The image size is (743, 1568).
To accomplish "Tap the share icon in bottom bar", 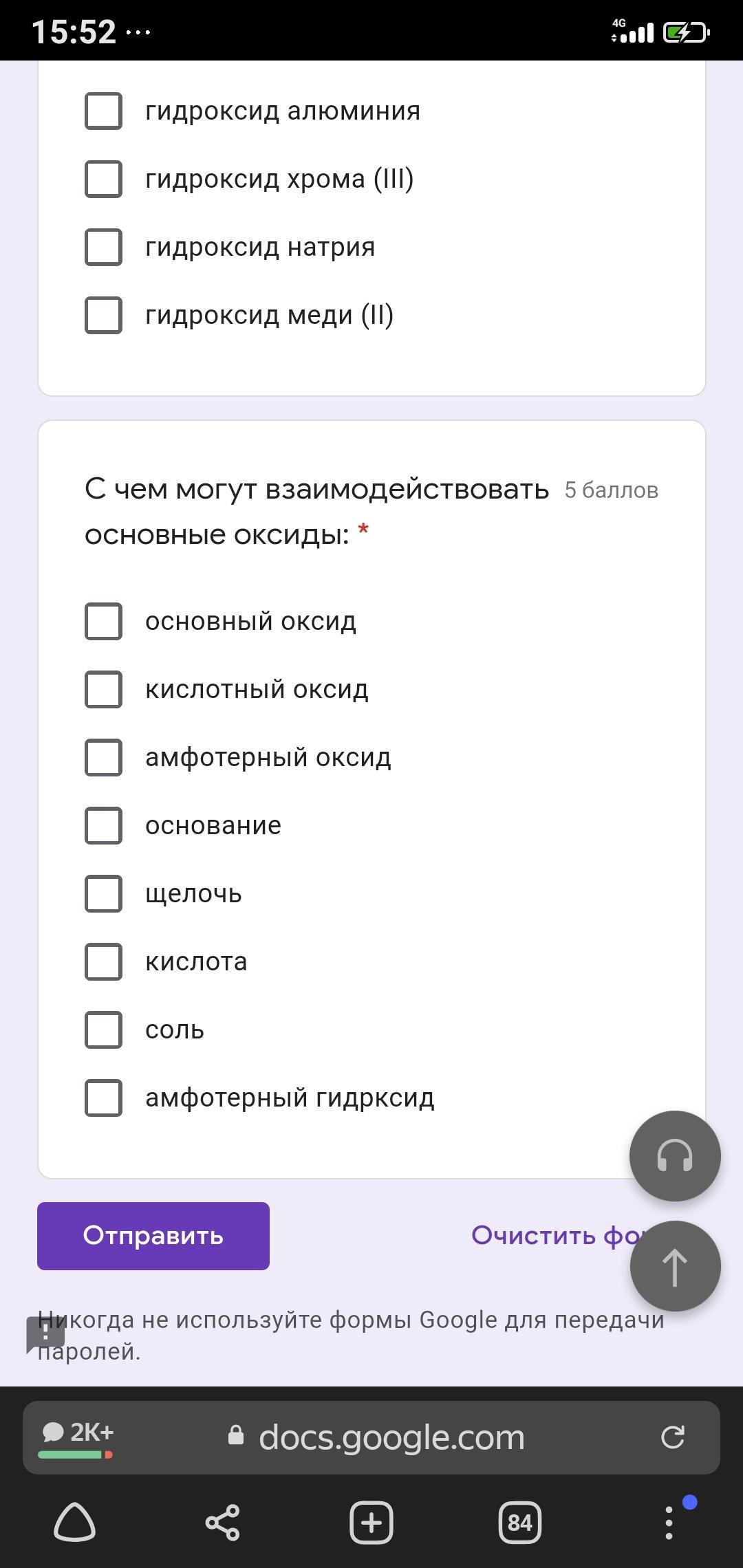I will click(x=223, y=1522).
